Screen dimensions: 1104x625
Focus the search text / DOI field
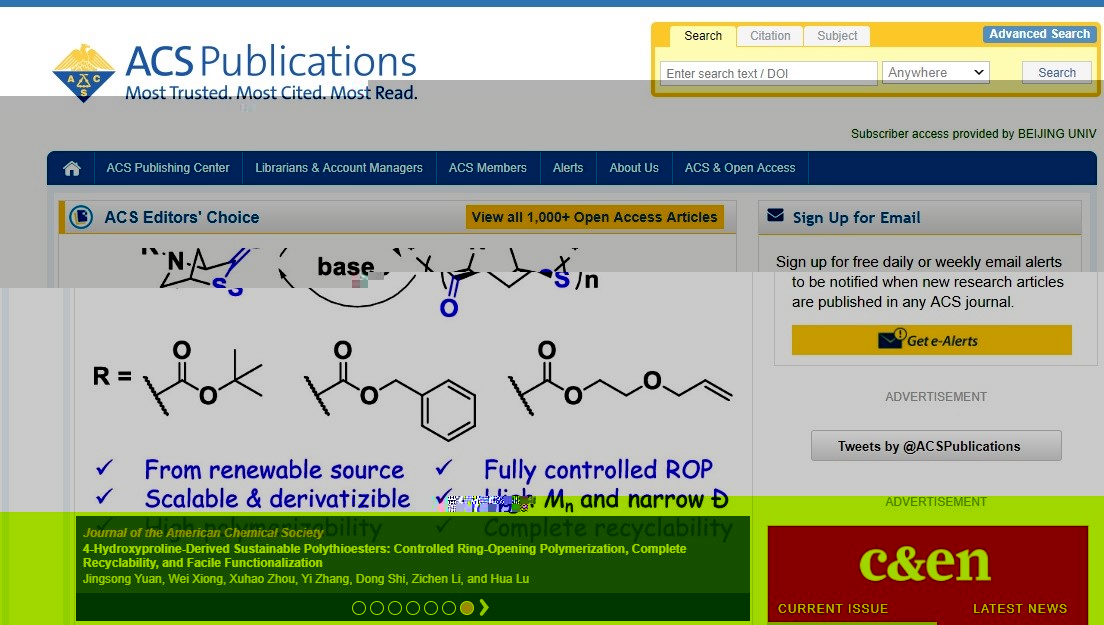[768, 73]
